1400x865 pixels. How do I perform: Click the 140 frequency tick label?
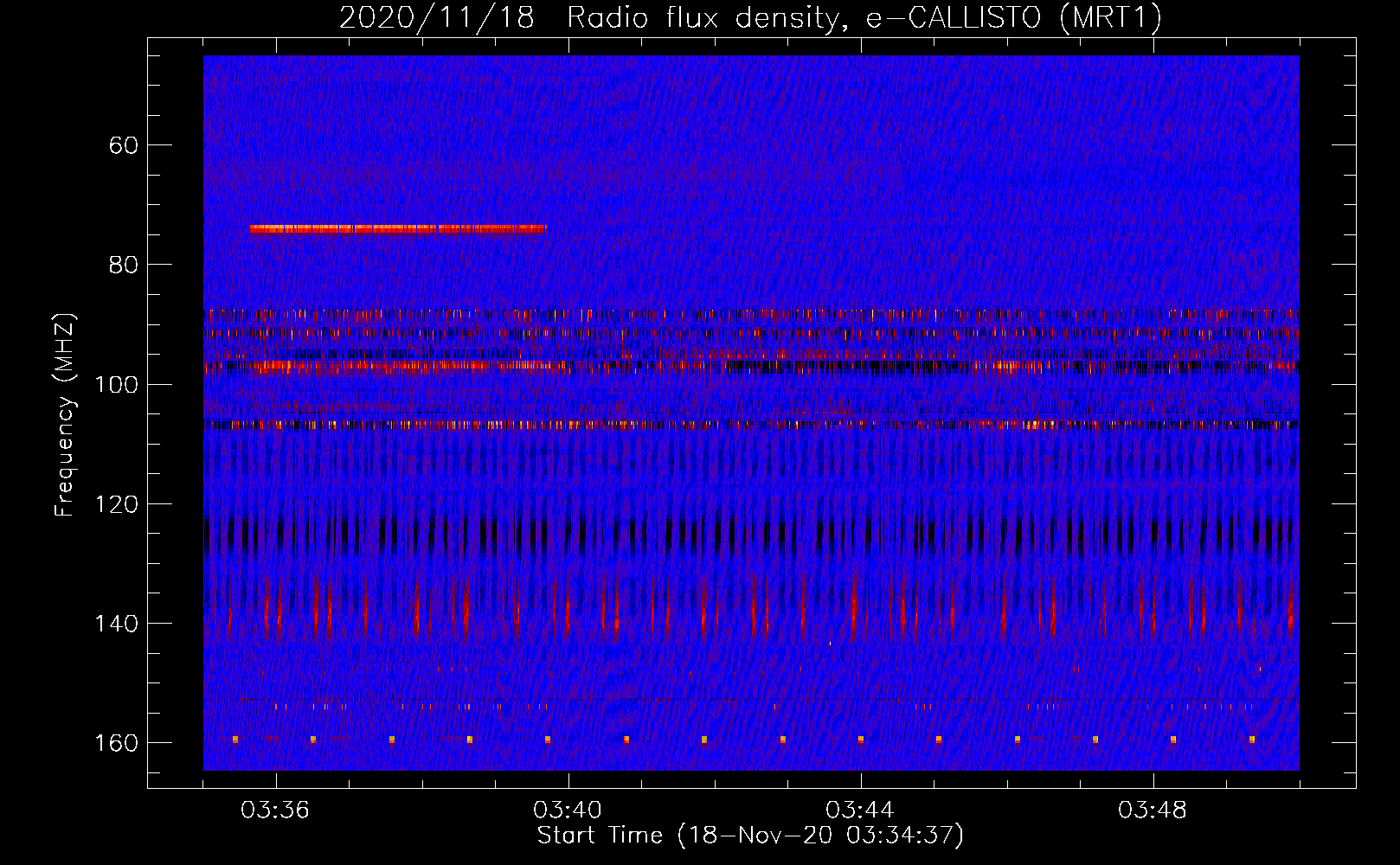pyautogui.click(x=117, y=624)
